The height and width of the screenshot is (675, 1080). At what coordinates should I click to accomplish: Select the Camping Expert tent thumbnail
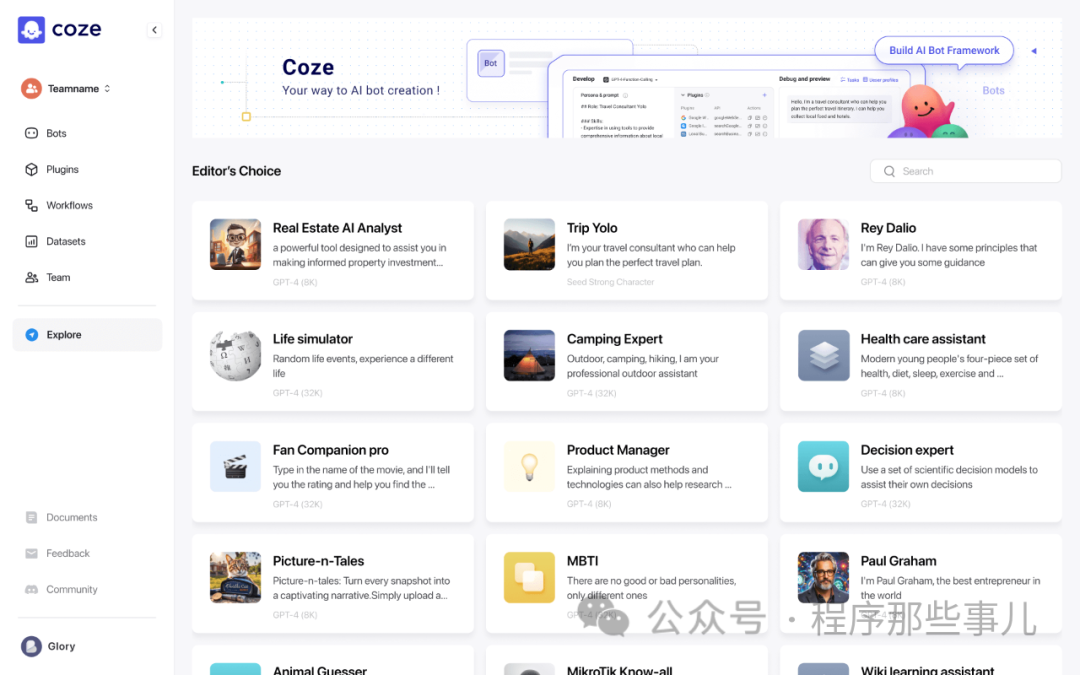[529, 356]
